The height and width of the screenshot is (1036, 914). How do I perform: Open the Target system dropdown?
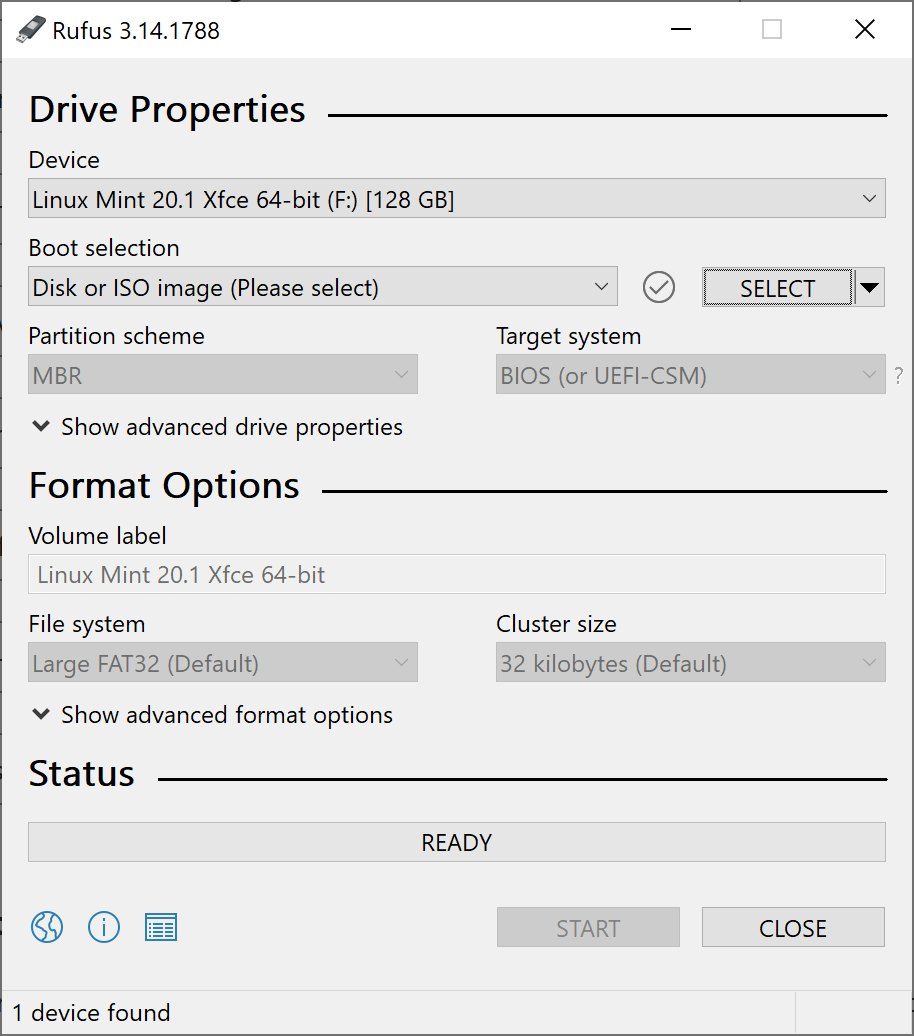pos(690,376)
